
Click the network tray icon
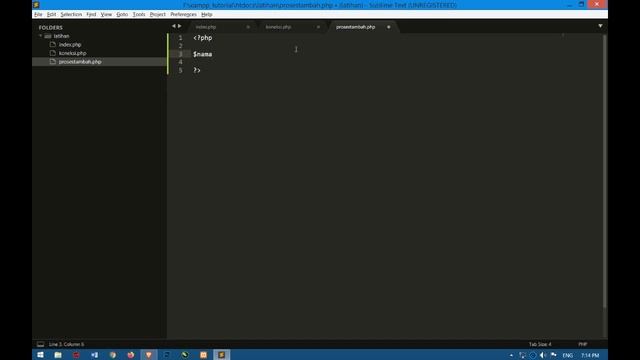pos(522,356)
